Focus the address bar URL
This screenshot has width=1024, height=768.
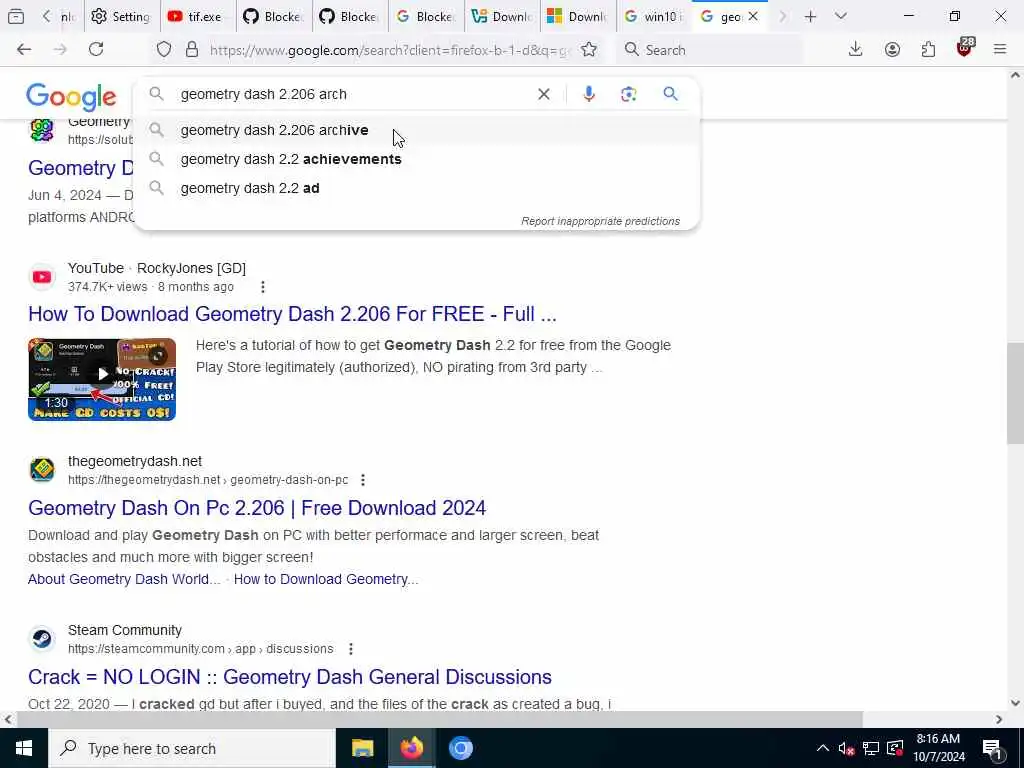click(390, 50)
